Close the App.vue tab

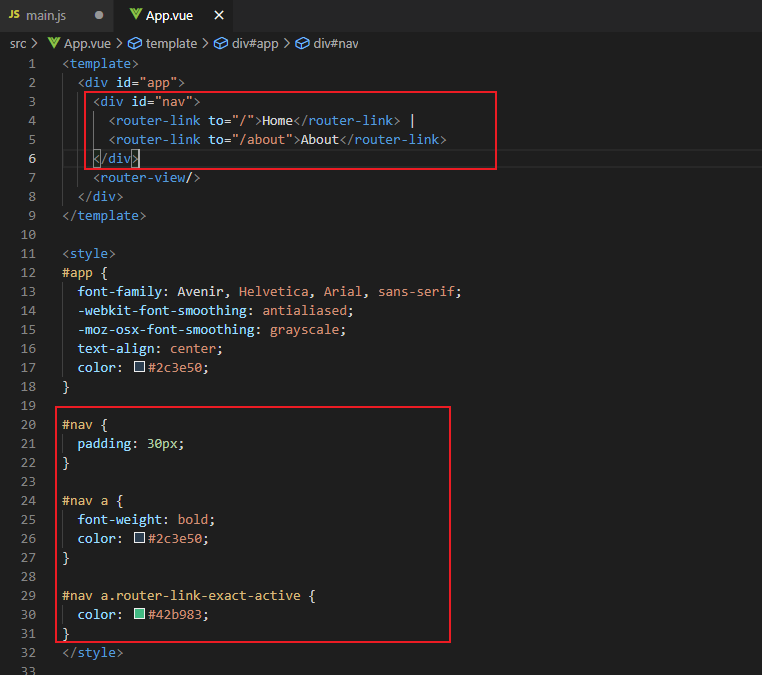point(219,16)
